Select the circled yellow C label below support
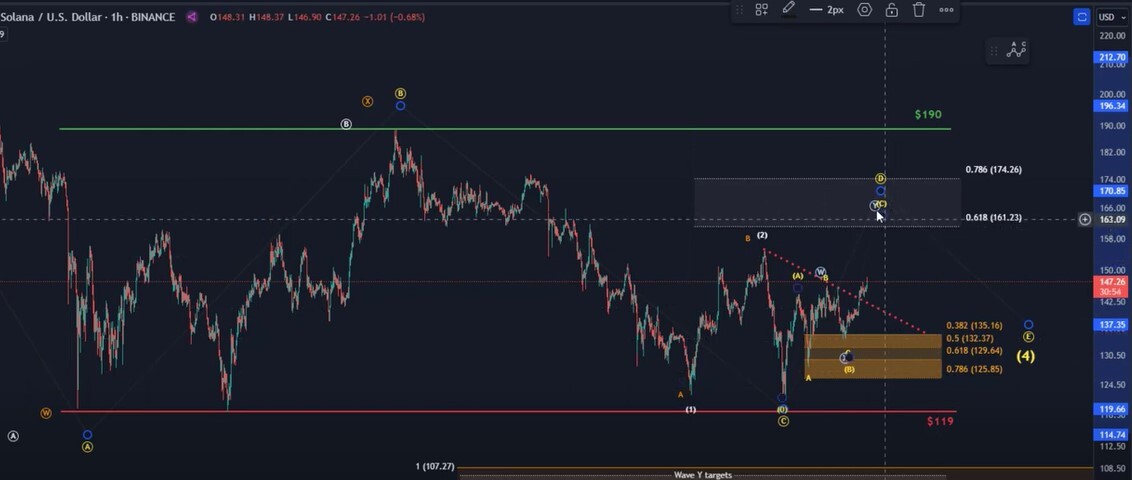This screenshot has width=1132, height=480. [783, 422]
